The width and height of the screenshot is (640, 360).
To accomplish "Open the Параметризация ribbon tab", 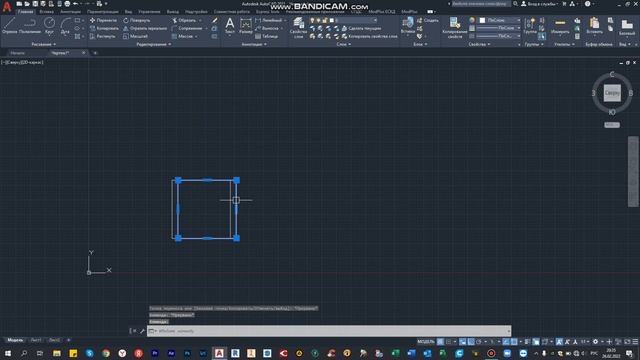I will (x=103, y=12).
